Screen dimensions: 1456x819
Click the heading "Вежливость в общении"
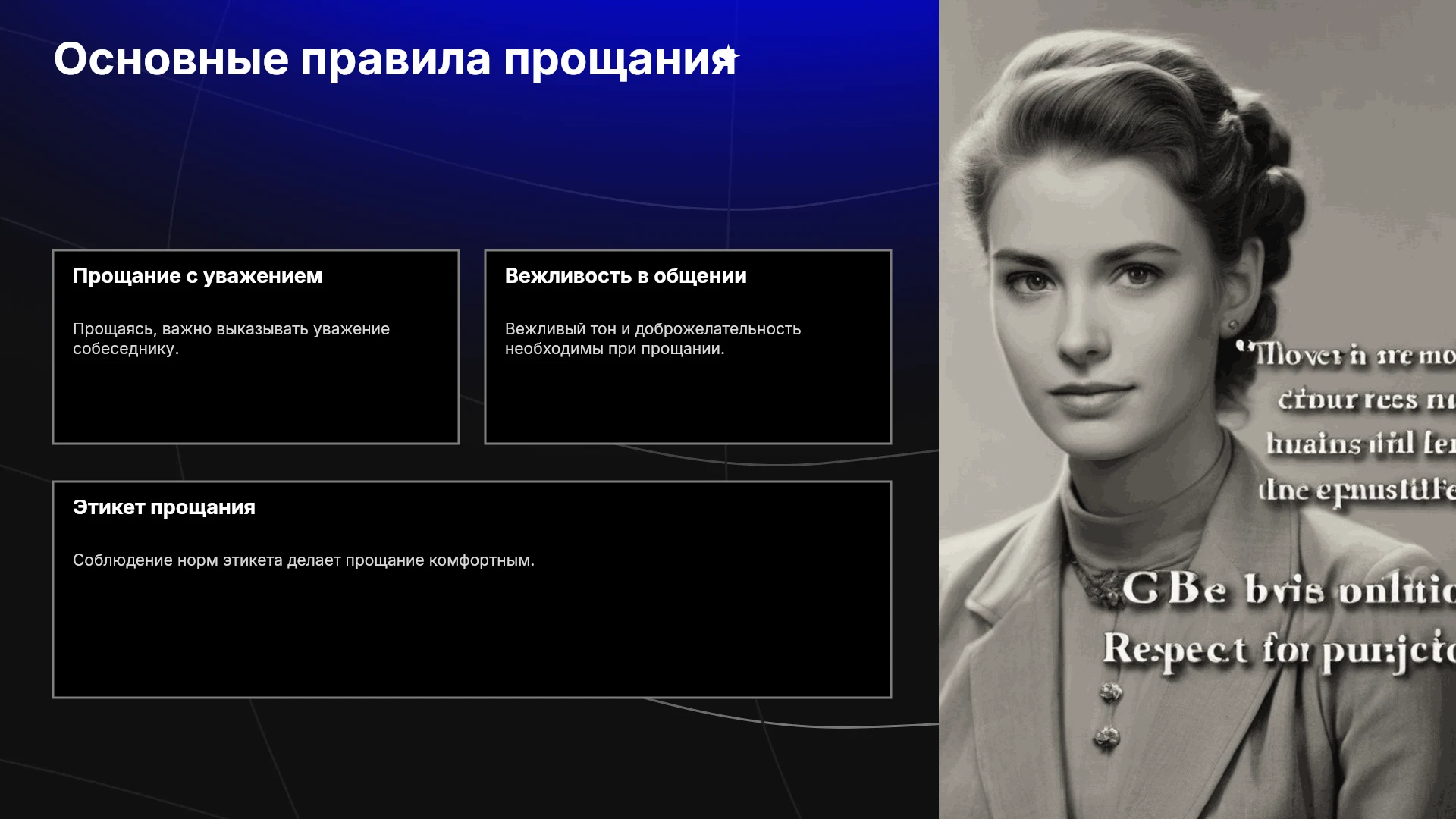626,276
